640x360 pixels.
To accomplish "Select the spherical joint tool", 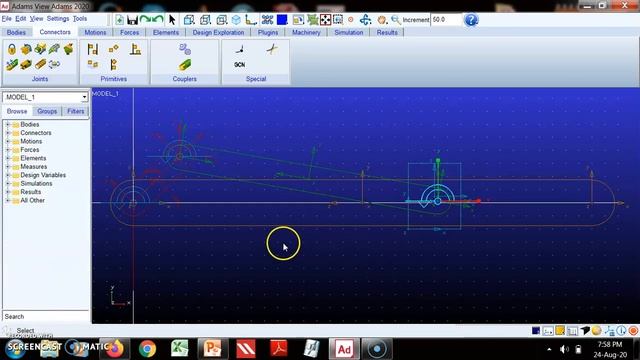I will (68, 49).
